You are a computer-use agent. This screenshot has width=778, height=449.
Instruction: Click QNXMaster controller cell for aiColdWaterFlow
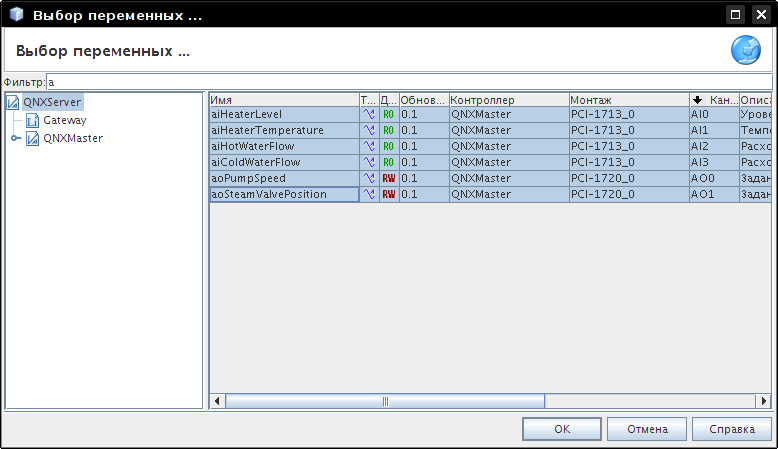tap(509, 162)
